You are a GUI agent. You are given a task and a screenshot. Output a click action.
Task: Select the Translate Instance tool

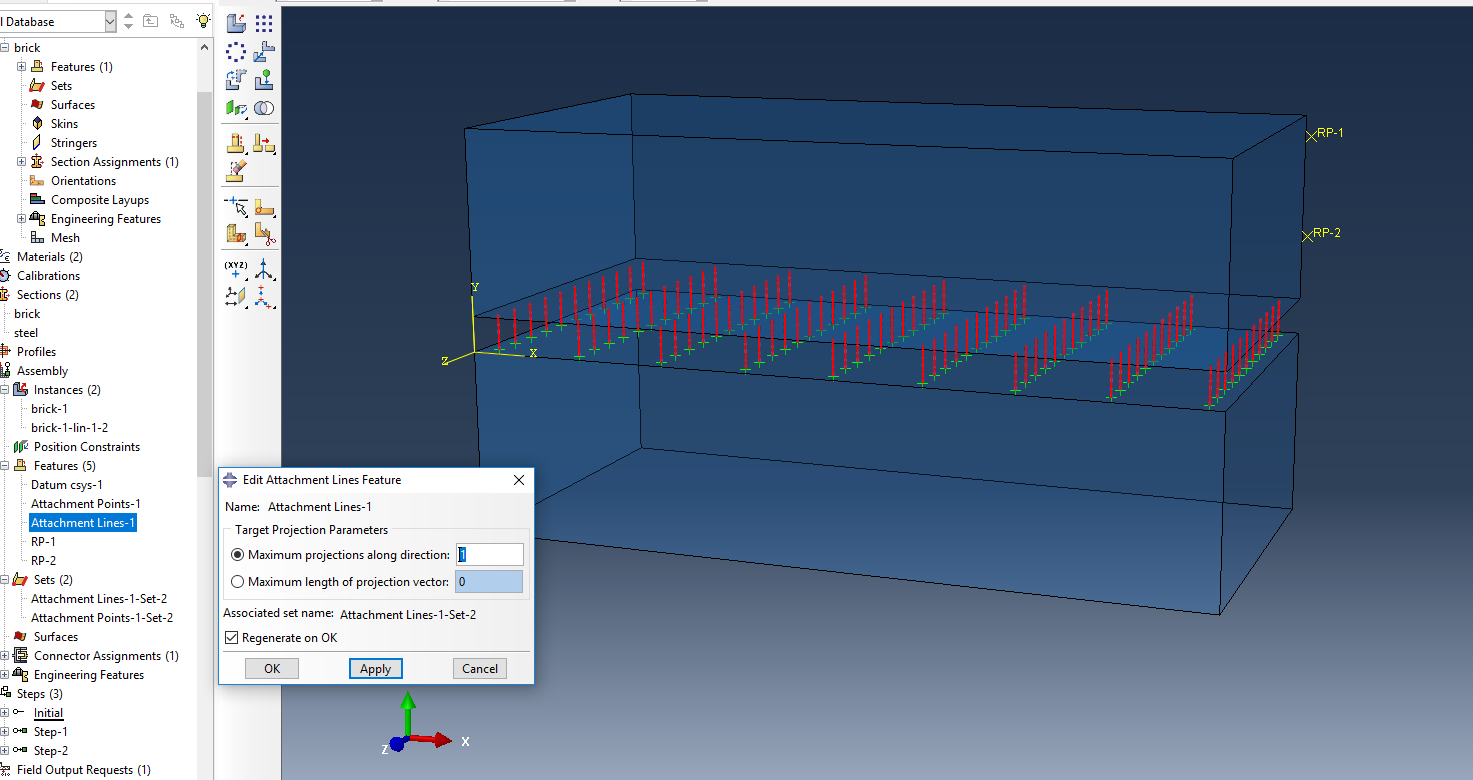click(x=264, y=51)
